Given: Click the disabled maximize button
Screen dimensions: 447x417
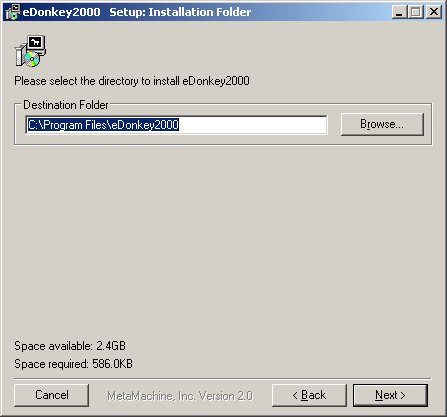Looking at the screenshot, I should [416, 12].
